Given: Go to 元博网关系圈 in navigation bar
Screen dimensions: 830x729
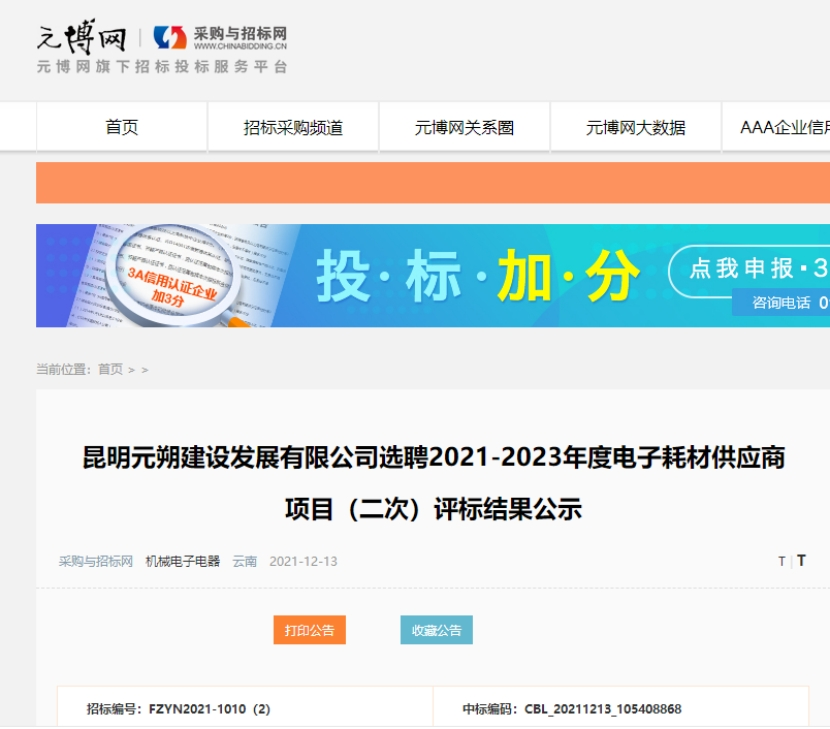Looking at the screenshot, I should click(x=464, y=127).
